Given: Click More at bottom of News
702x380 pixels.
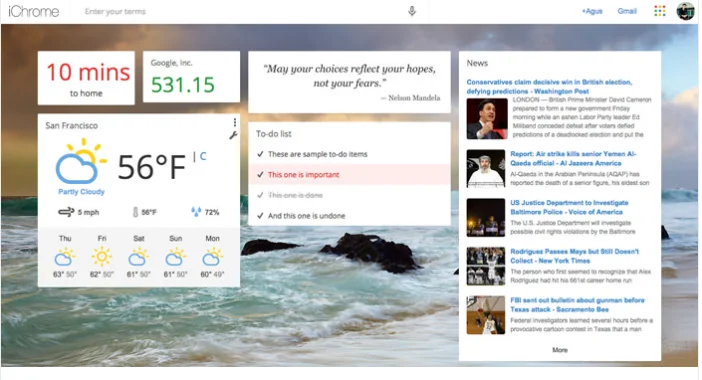Looking at the screenshot, I should pyautogui.click(x=560, y=350).
